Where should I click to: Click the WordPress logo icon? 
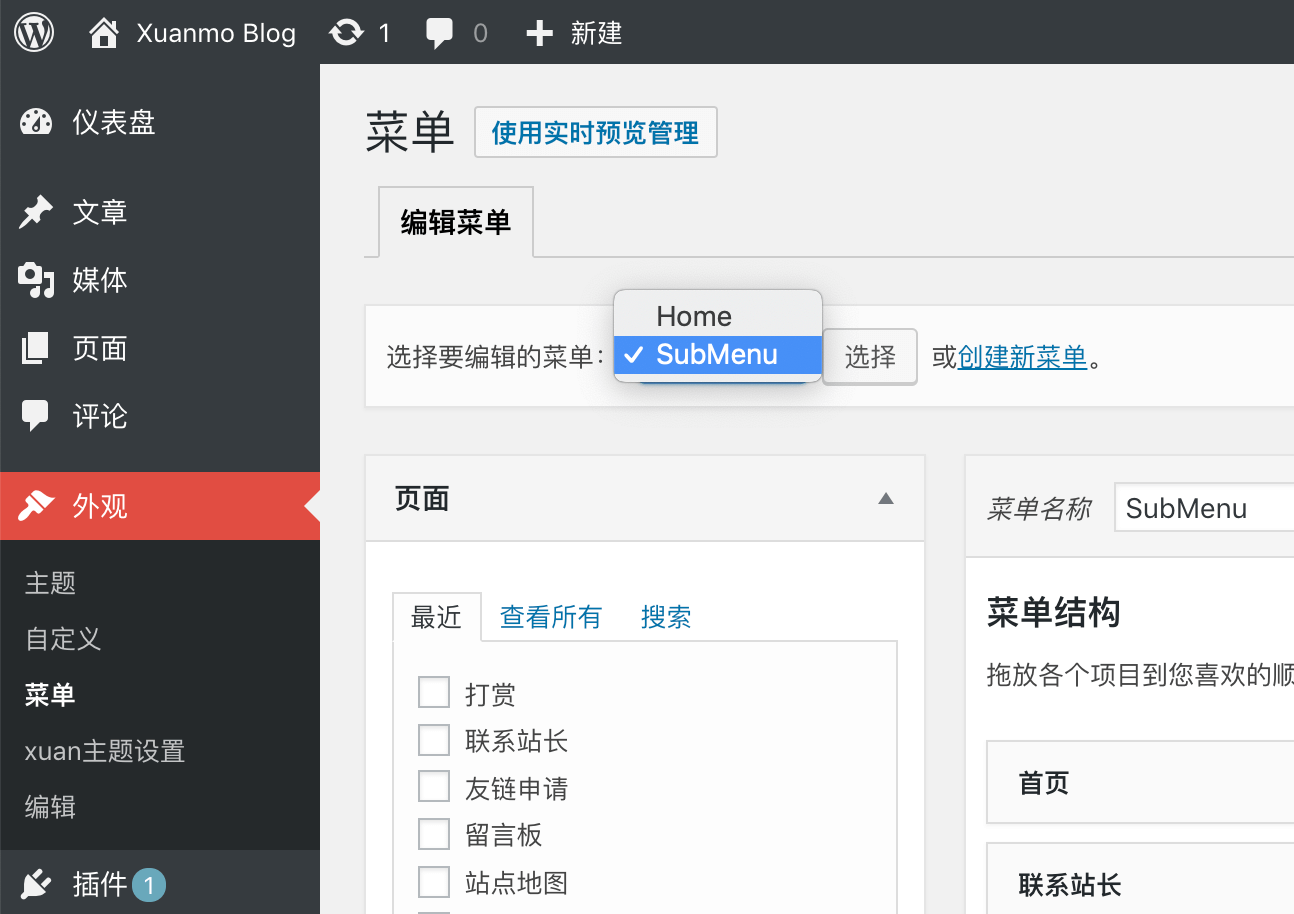tap(33, 31)
